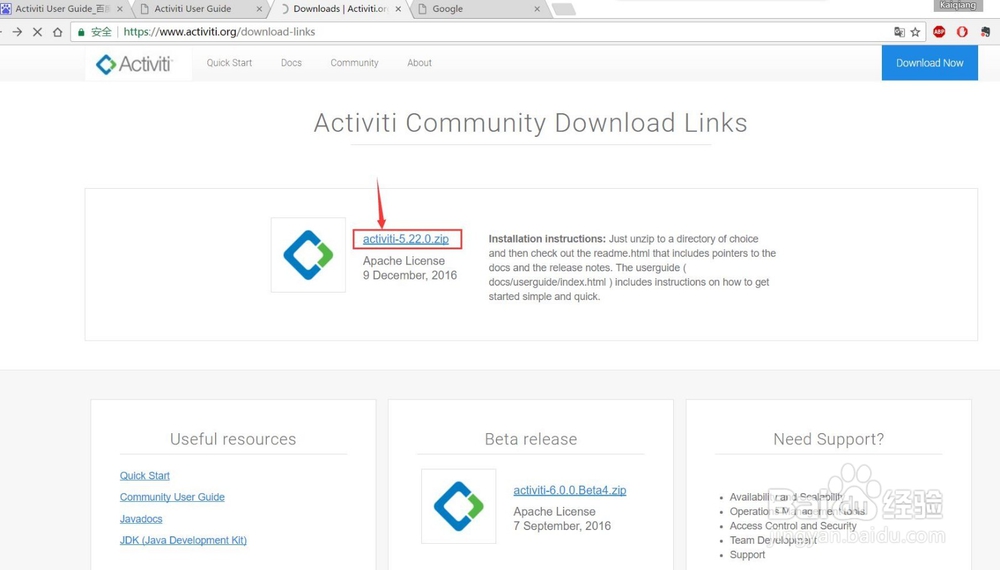Click the 'Need Support?' heading
This screenshot has width=1000, height=570.
click(x=828, y=439)
